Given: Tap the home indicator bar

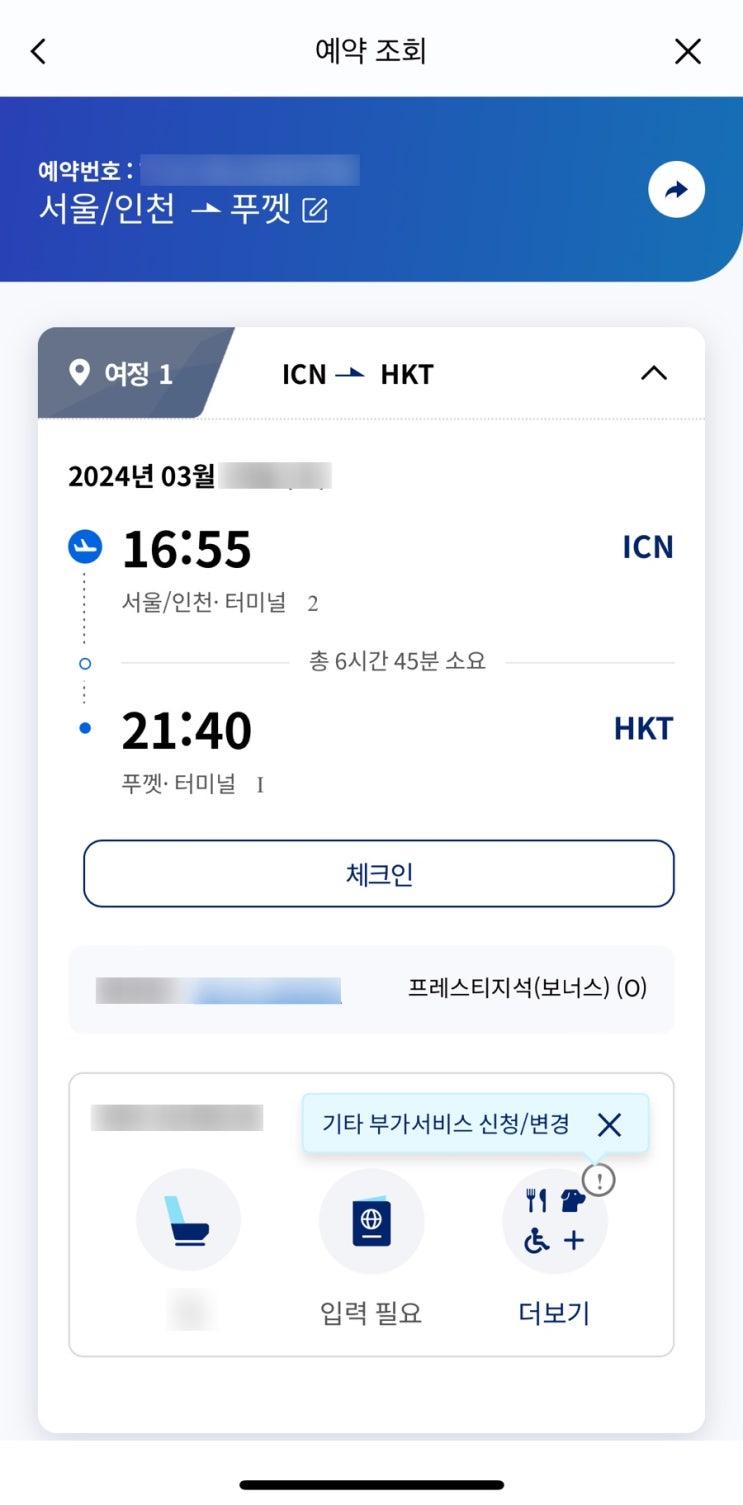Looking at the screenshot, I should pos(371,1485).
